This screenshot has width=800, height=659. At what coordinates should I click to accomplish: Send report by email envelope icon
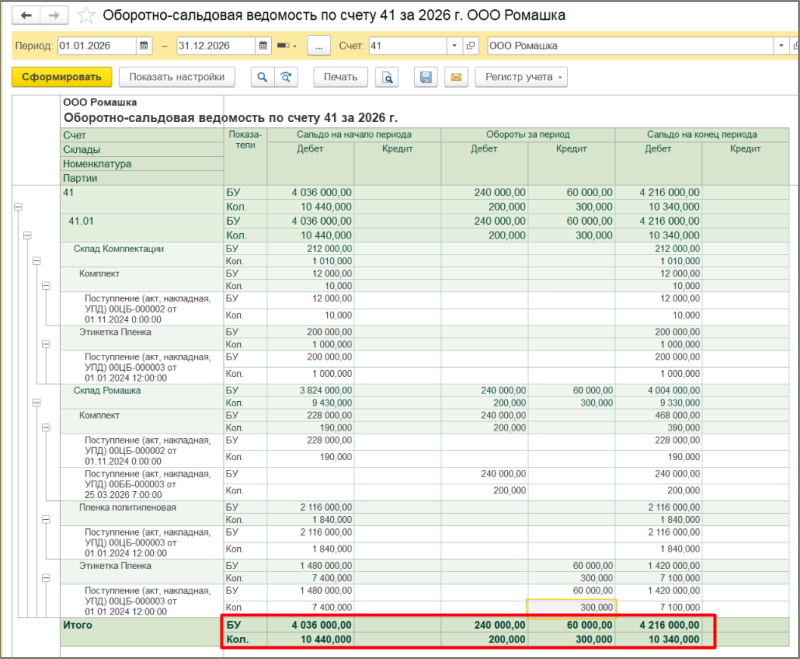[x=455, y=77]
